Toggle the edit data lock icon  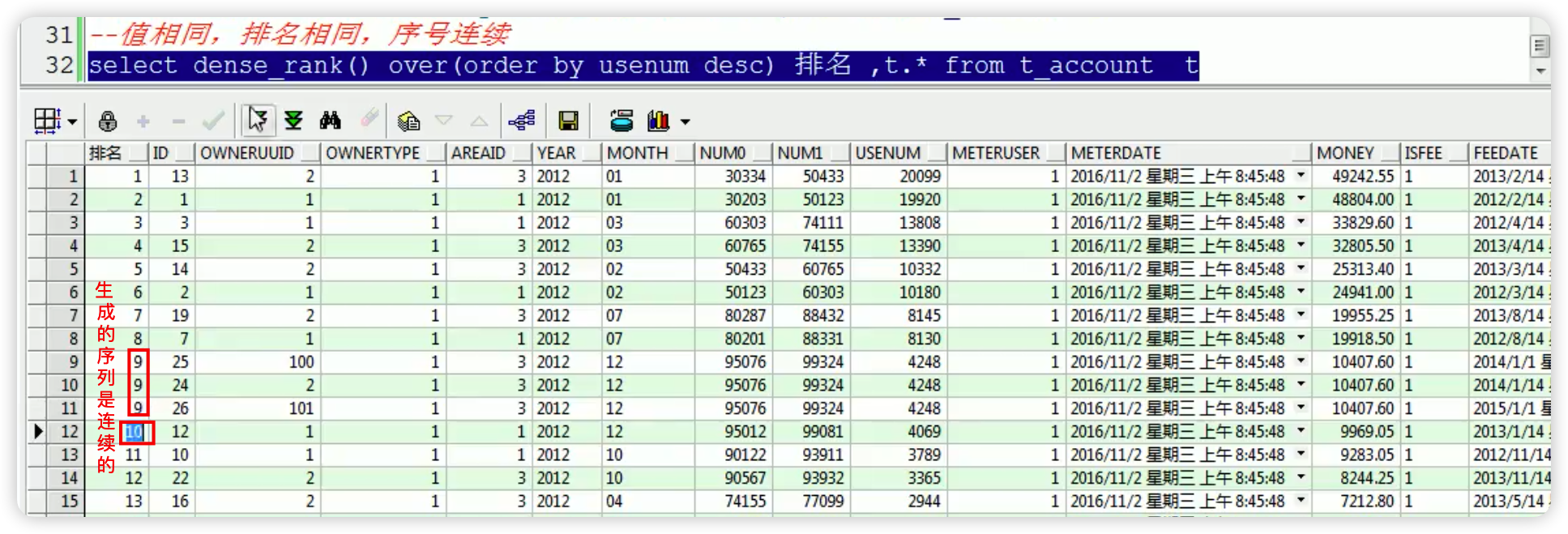(x=107, y=122)
